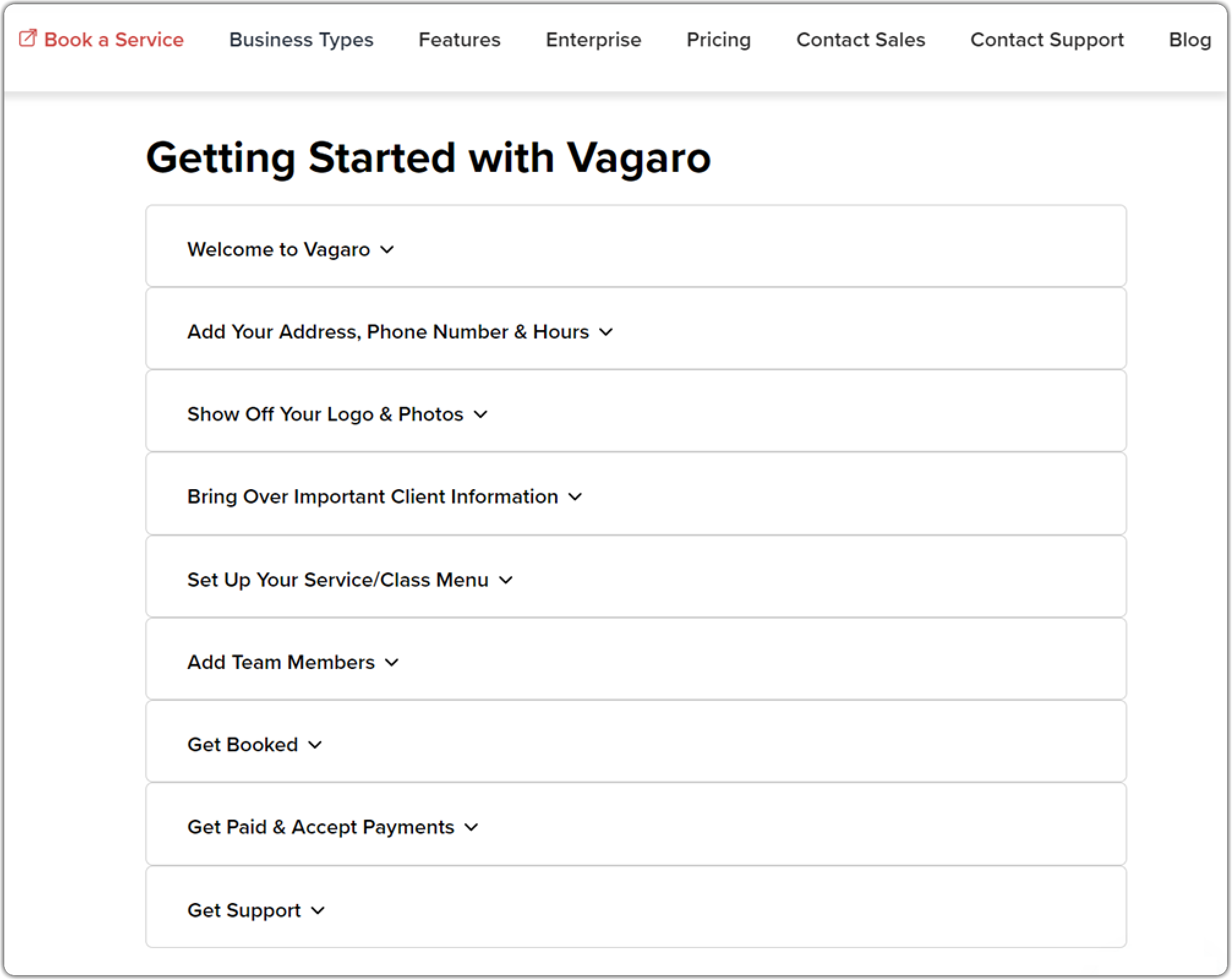Expand the Get Booked chevron
Viewport: 1232px width, 980px height.
coord(315,745)
